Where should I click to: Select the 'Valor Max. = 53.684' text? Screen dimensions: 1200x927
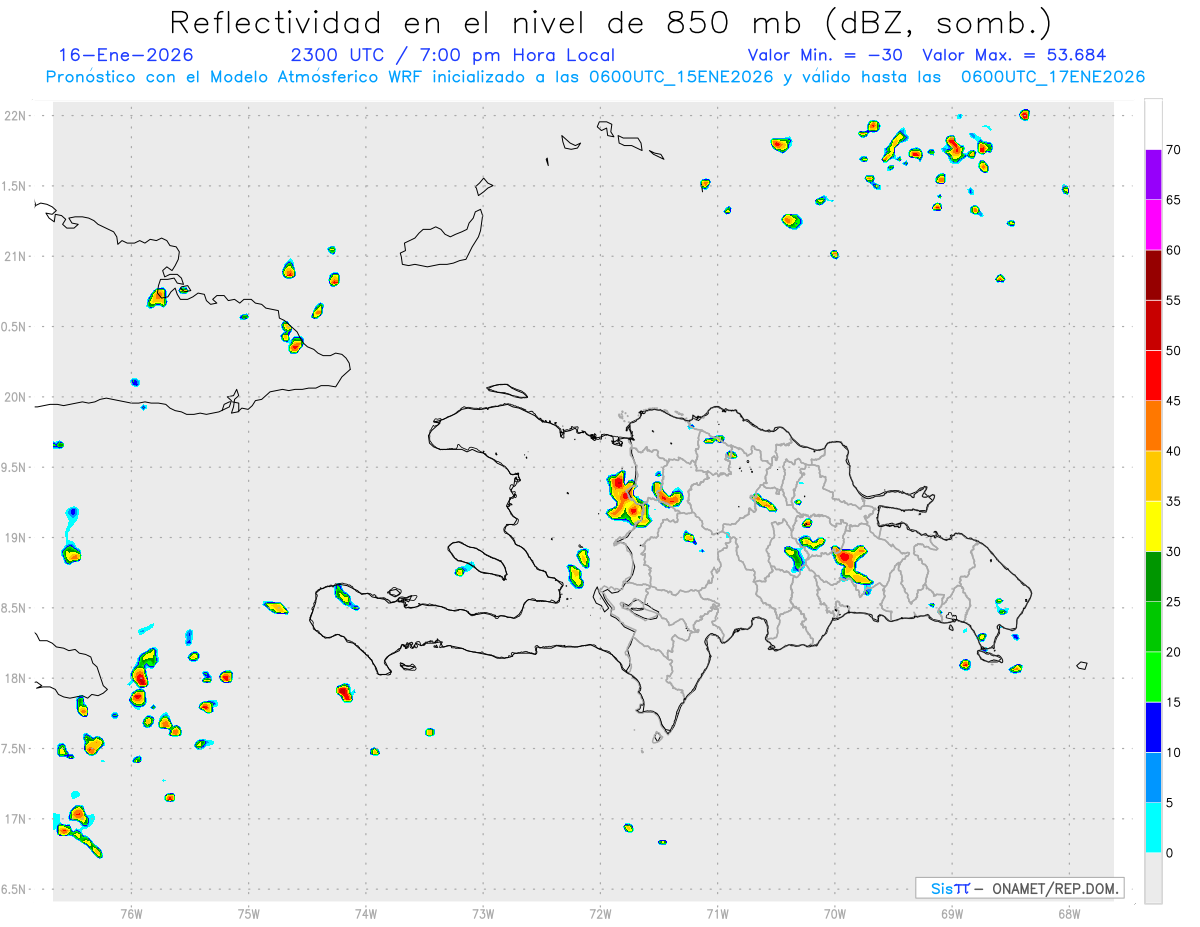(x=1014, y=55)
